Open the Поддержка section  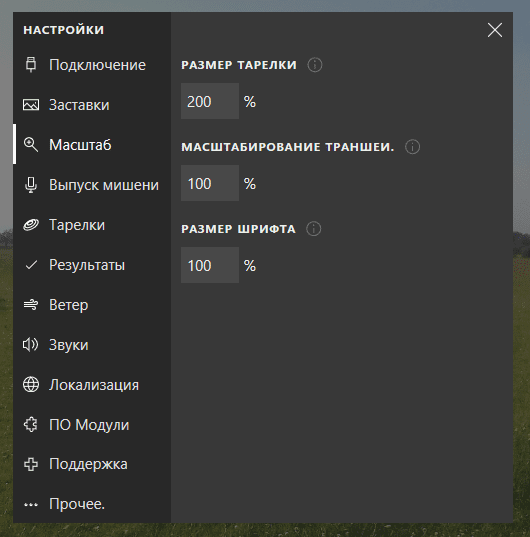click(92, 464)
